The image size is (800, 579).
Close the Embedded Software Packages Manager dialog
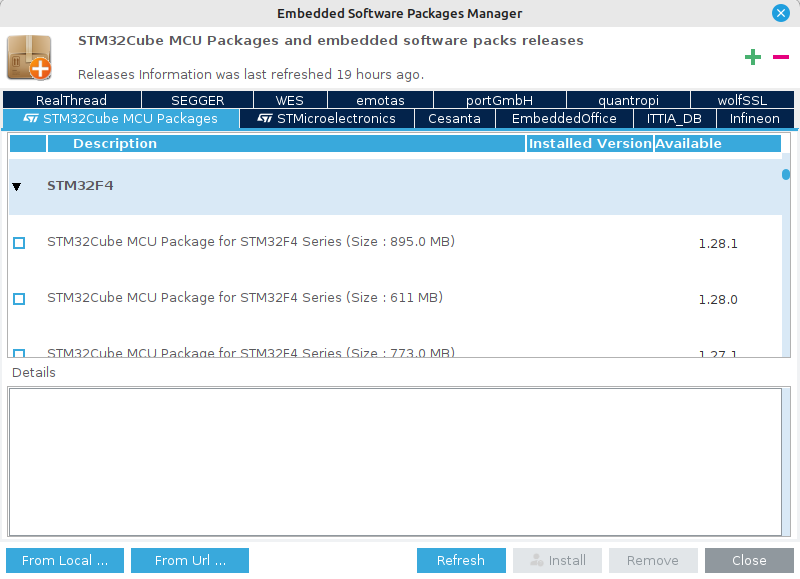(x=781, y=13)
